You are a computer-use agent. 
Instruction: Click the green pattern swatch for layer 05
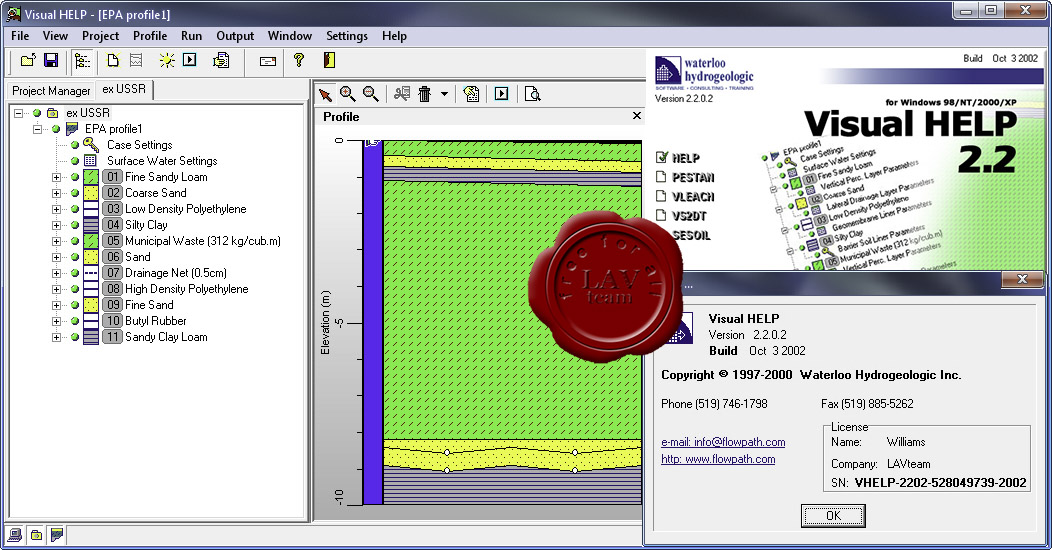(x=91, y=241)
